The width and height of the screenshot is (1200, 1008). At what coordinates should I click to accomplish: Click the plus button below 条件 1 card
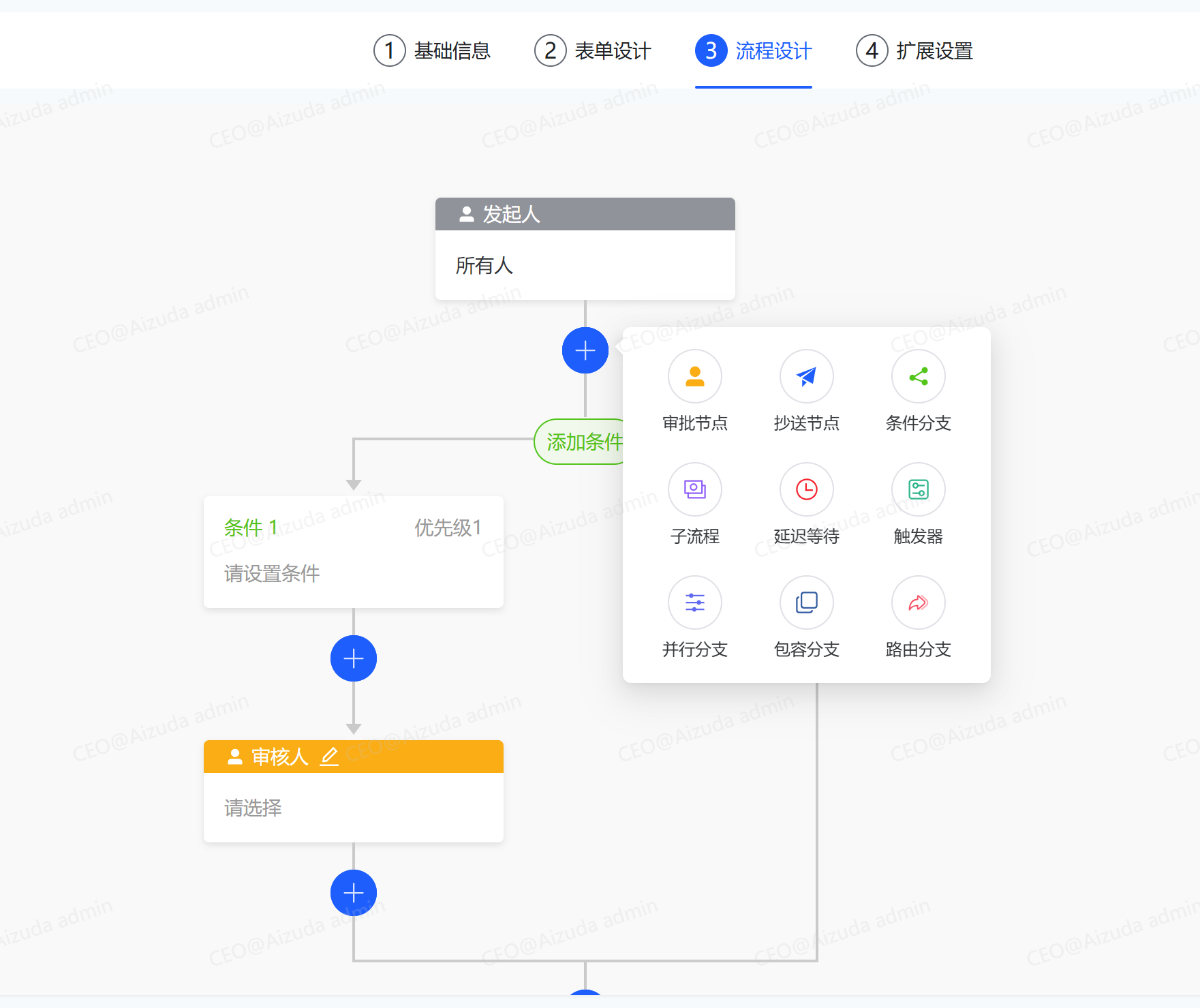tap(353, 658)
